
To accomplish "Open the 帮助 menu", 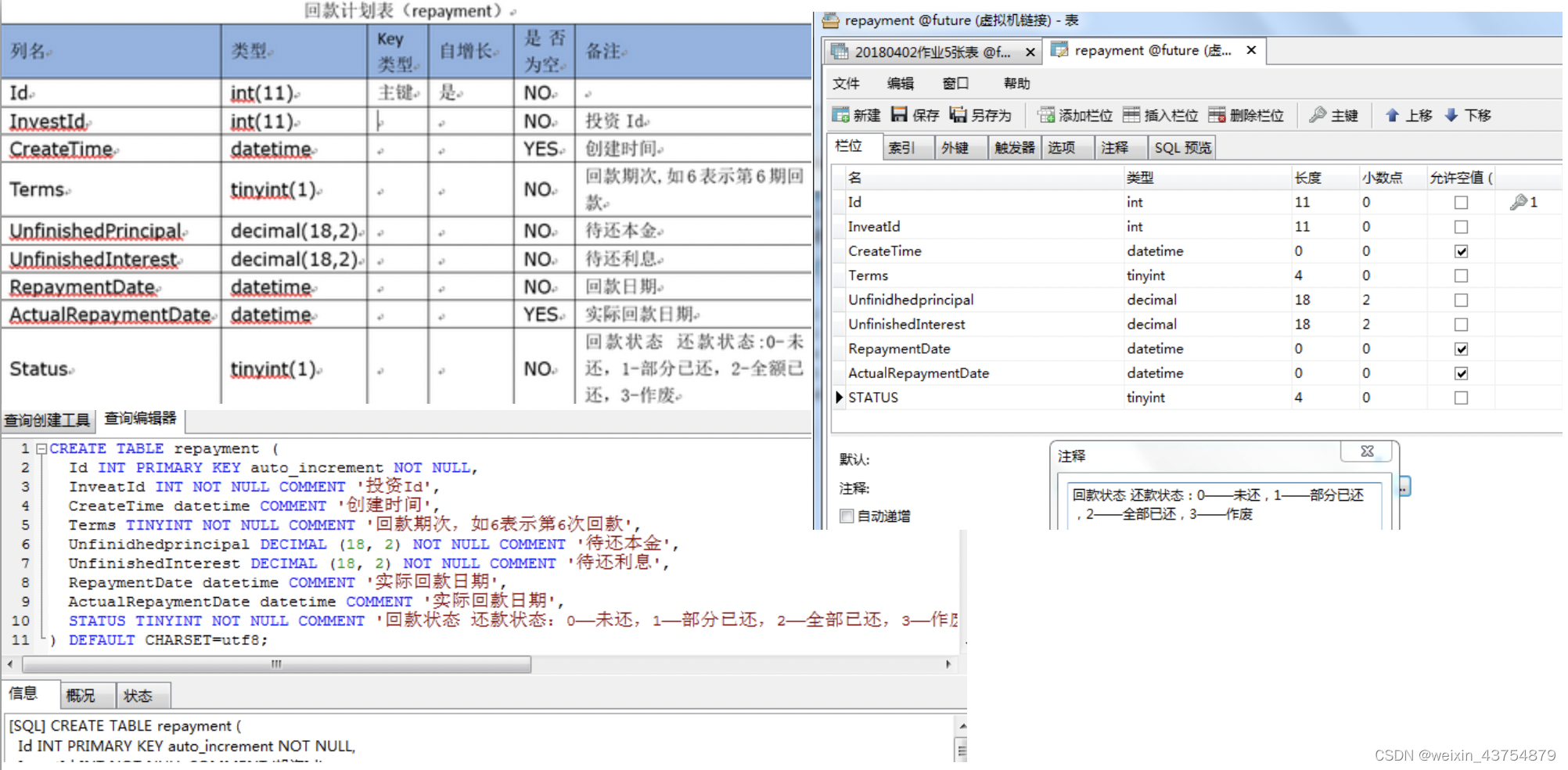I will (1017, 83).
